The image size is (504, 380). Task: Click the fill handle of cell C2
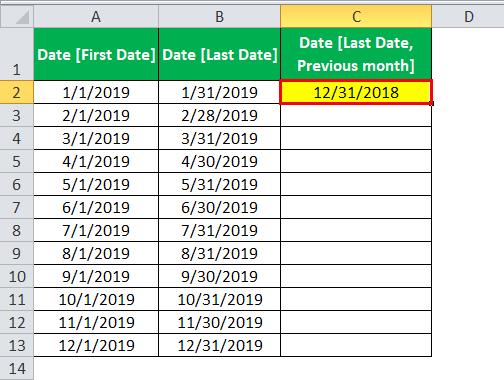(x=432, y=104)
